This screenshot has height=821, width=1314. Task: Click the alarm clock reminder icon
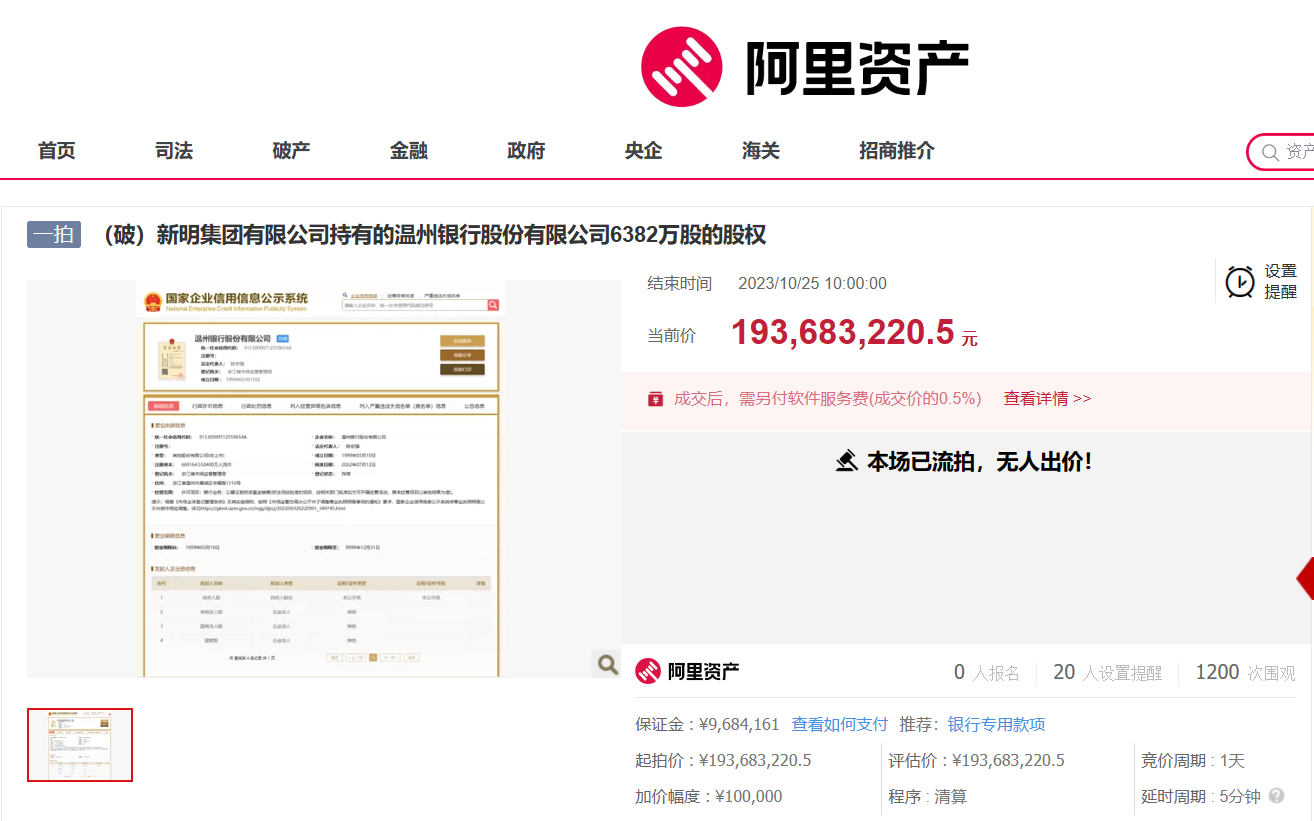(1240, 282)
